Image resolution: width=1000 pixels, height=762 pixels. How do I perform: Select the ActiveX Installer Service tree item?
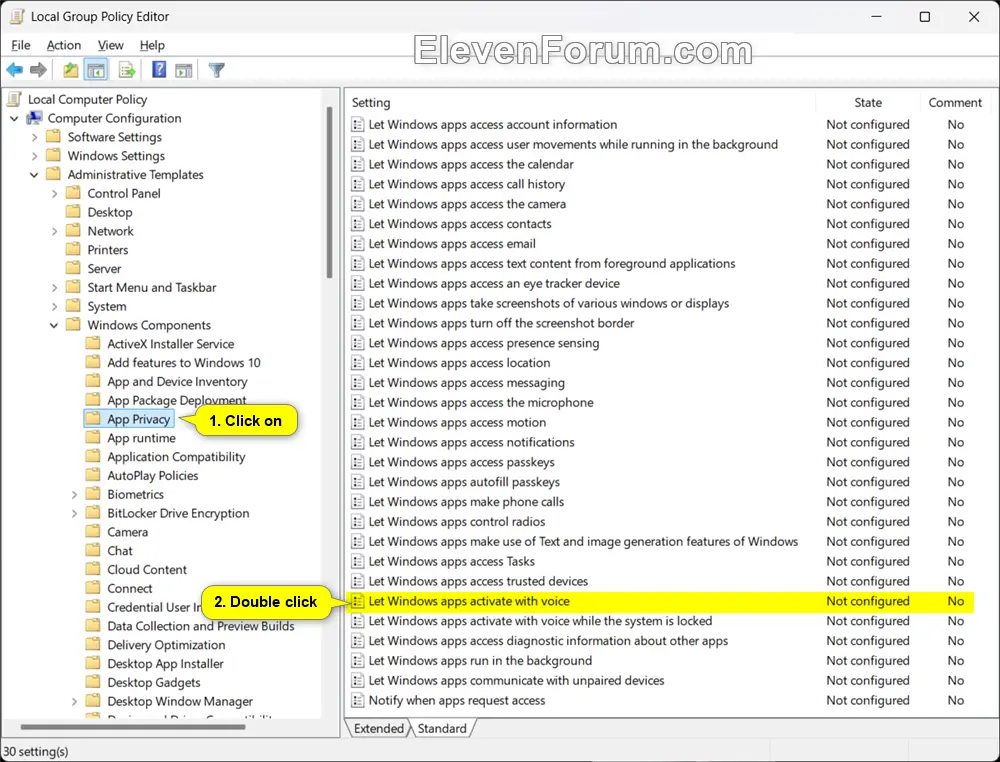(170, 344)
